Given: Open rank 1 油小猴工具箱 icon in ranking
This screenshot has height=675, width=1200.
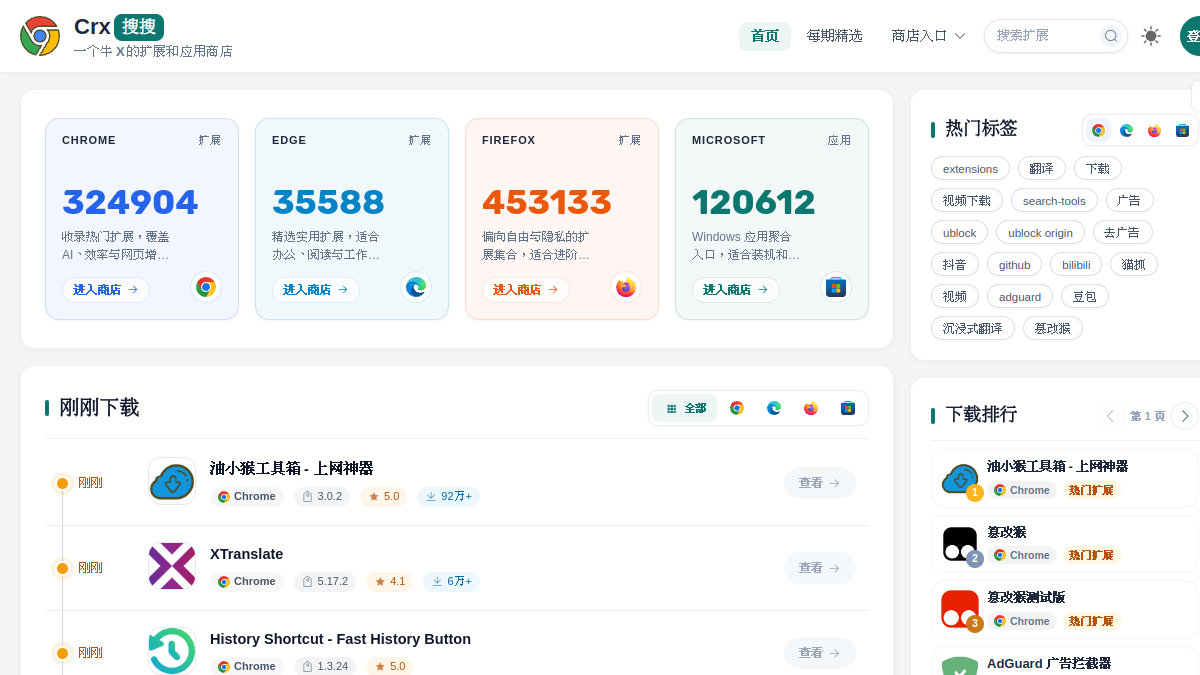Looking at the screenshot, I should click(x=960, y=479).
